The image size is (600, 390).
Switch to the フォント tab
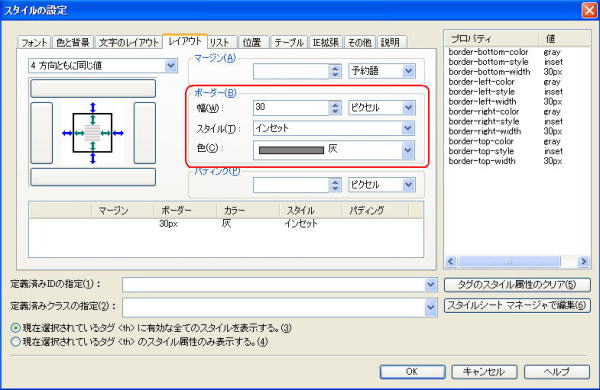34,42
